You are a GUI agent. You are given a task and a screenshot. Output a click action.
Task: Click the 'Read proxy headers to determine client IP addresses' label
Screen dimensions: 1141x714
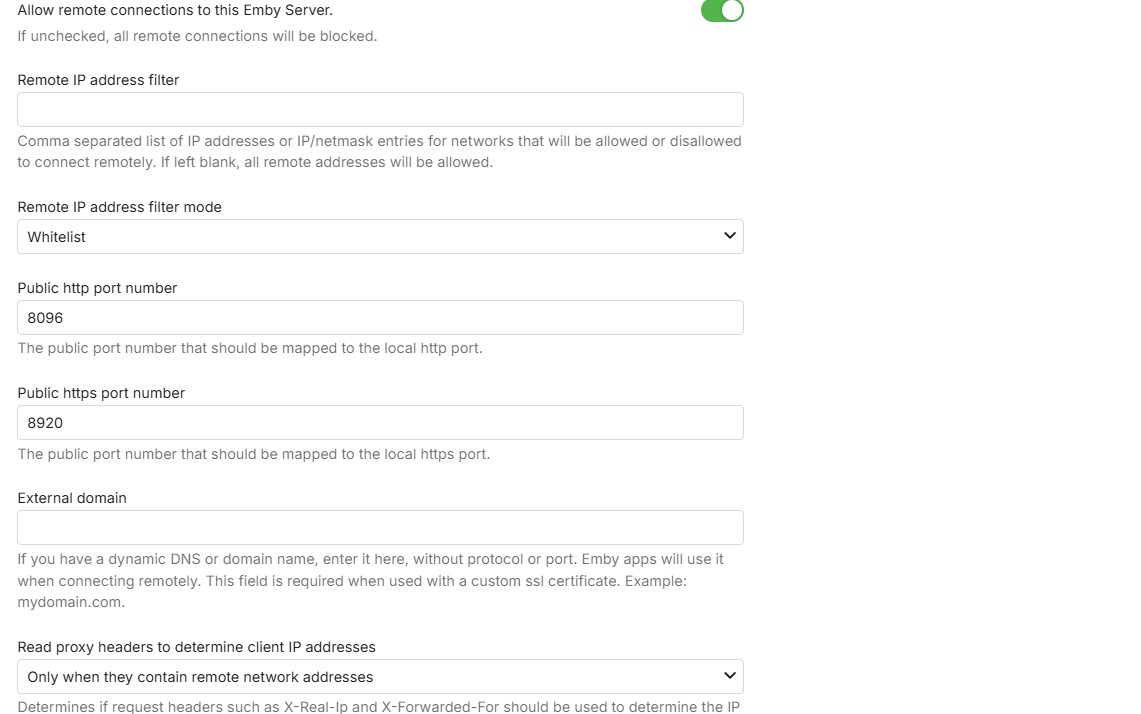tap(196, 647)
